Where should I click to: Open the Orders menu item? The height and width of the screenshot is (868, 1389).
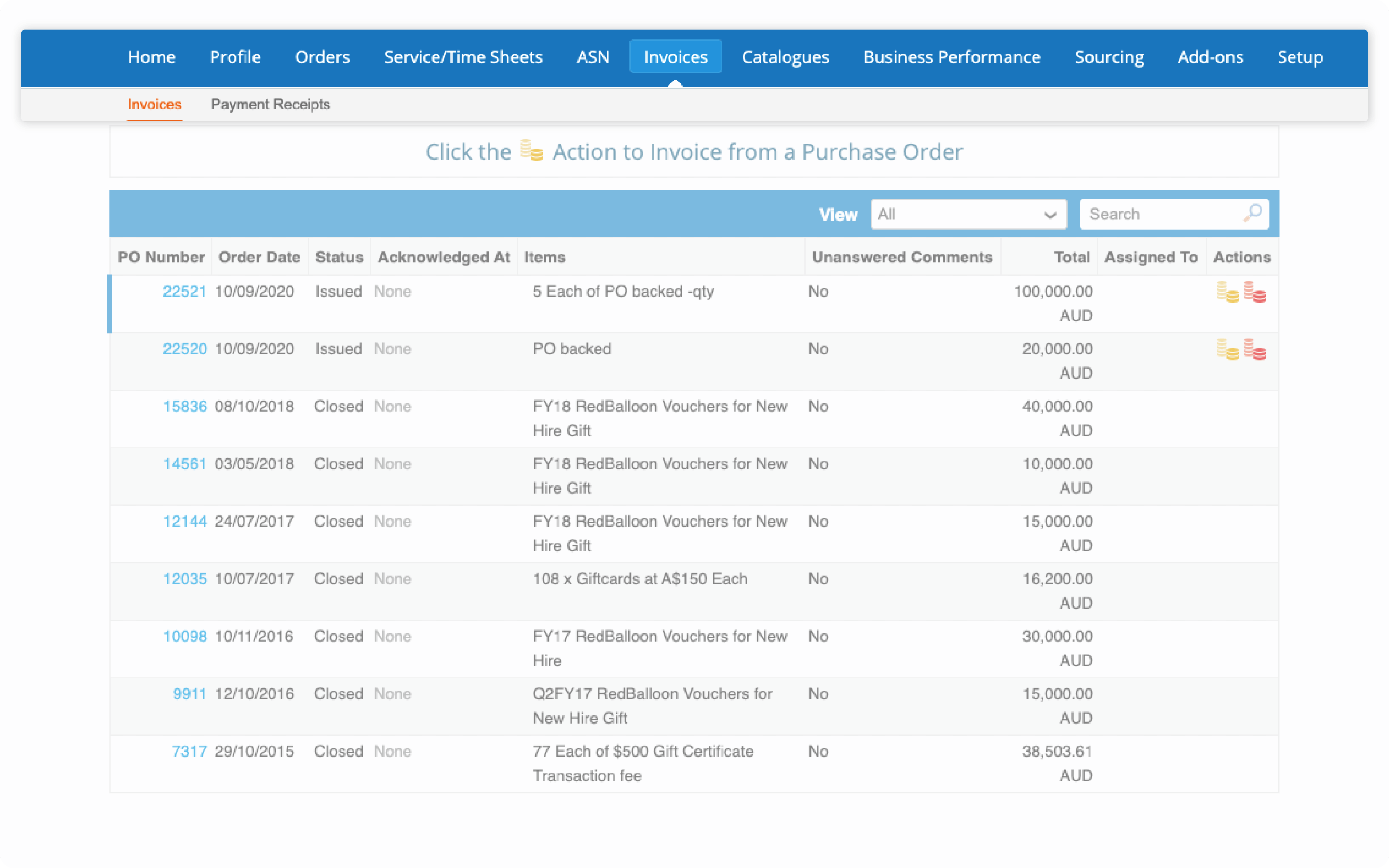(322, 57)
